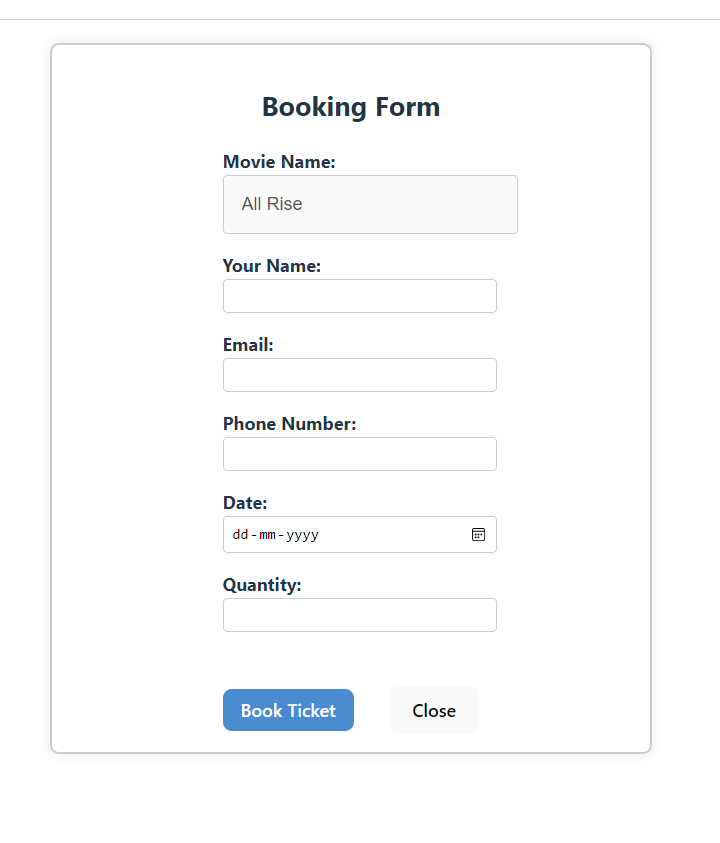Click the Book Ticket button
Image resolution: width=720 pixels, height=843 pixels.
pyautogui.click(x=288, y=710)
